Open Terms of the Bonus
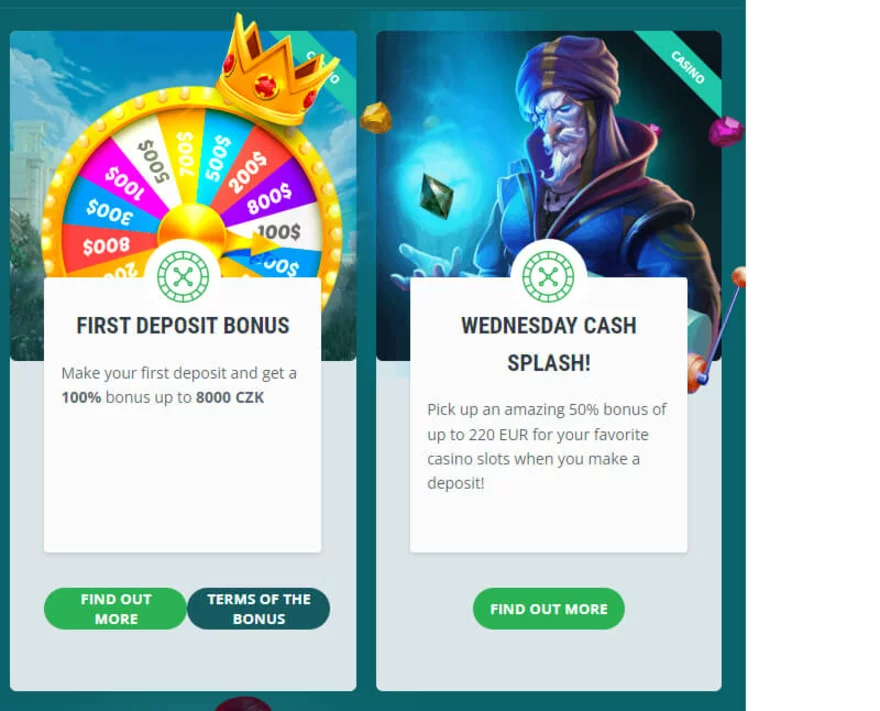The image size is (880, 711). [x=259, y=608]
